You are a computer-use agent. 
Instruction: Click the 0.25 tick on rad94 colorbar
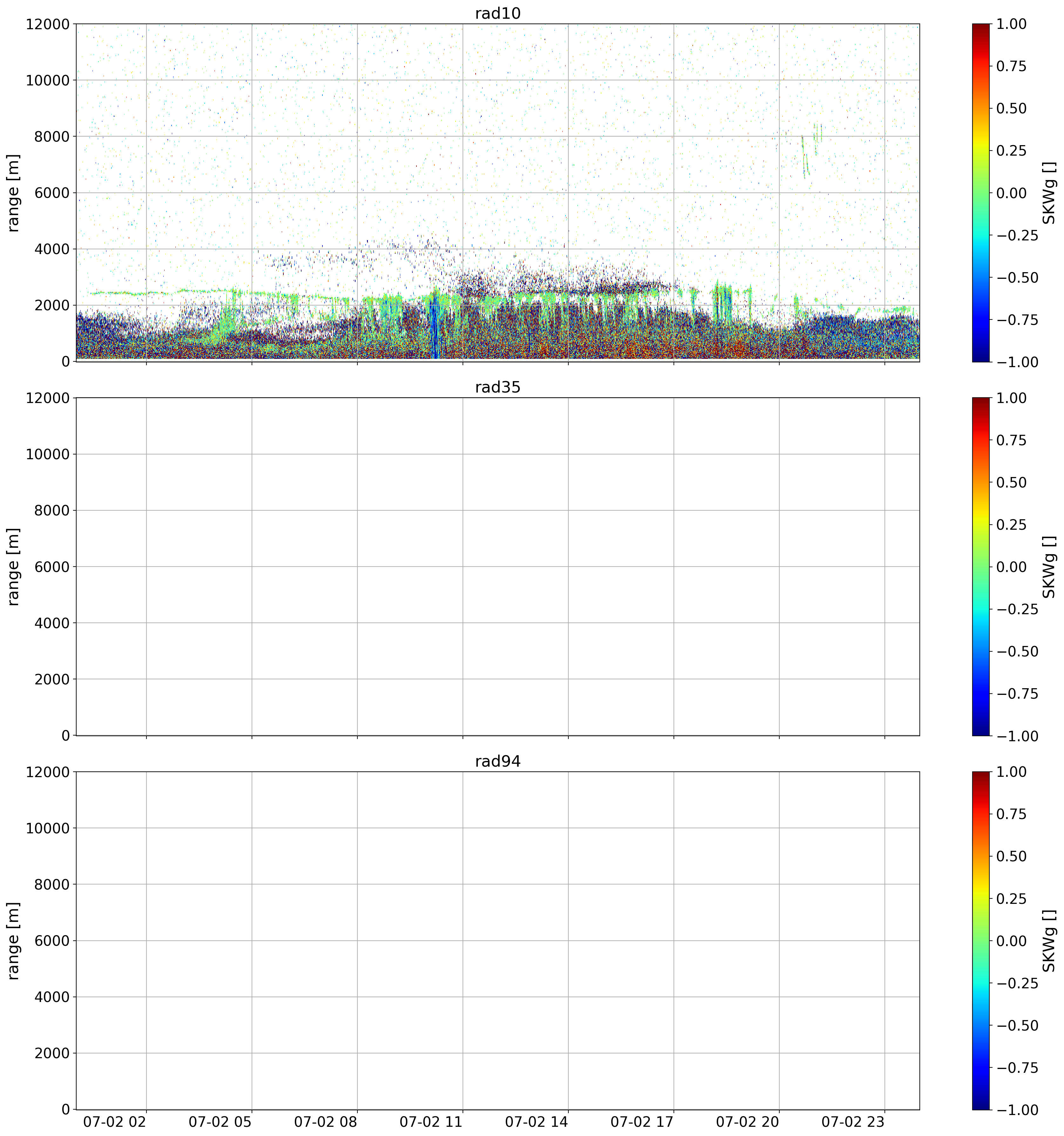[x=1011, y=899]
